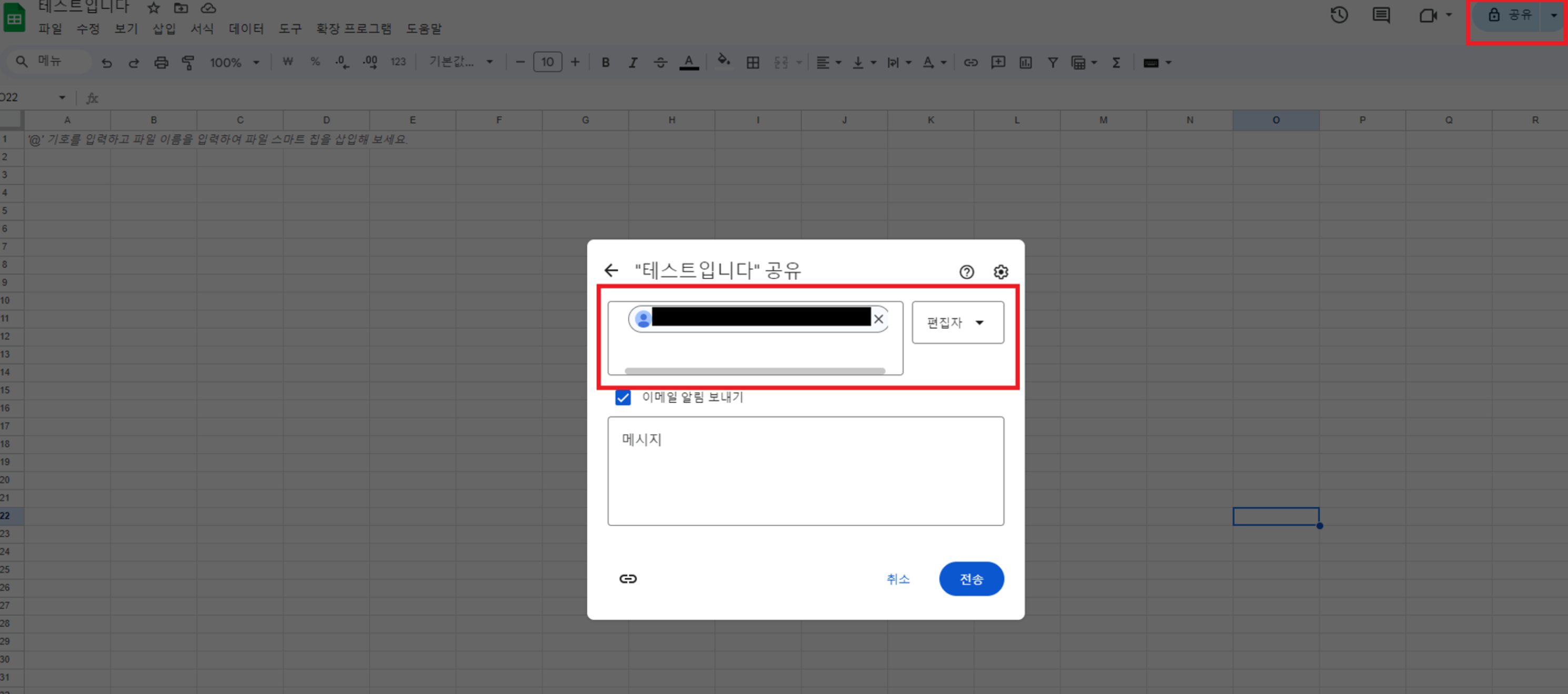Open the 도구 menu
This screenshot has height=694, width=1568.
[289, 28]
